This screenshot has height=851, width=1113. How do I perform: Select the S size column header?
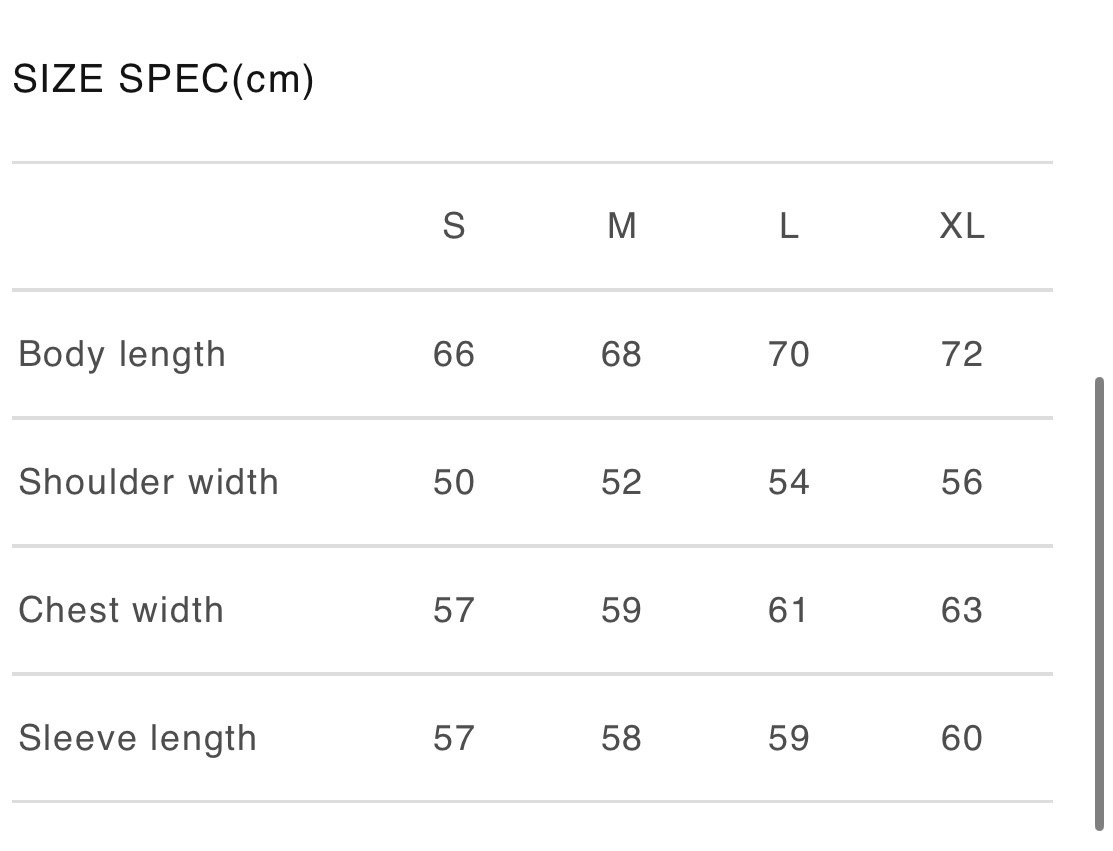coord(454,227)
